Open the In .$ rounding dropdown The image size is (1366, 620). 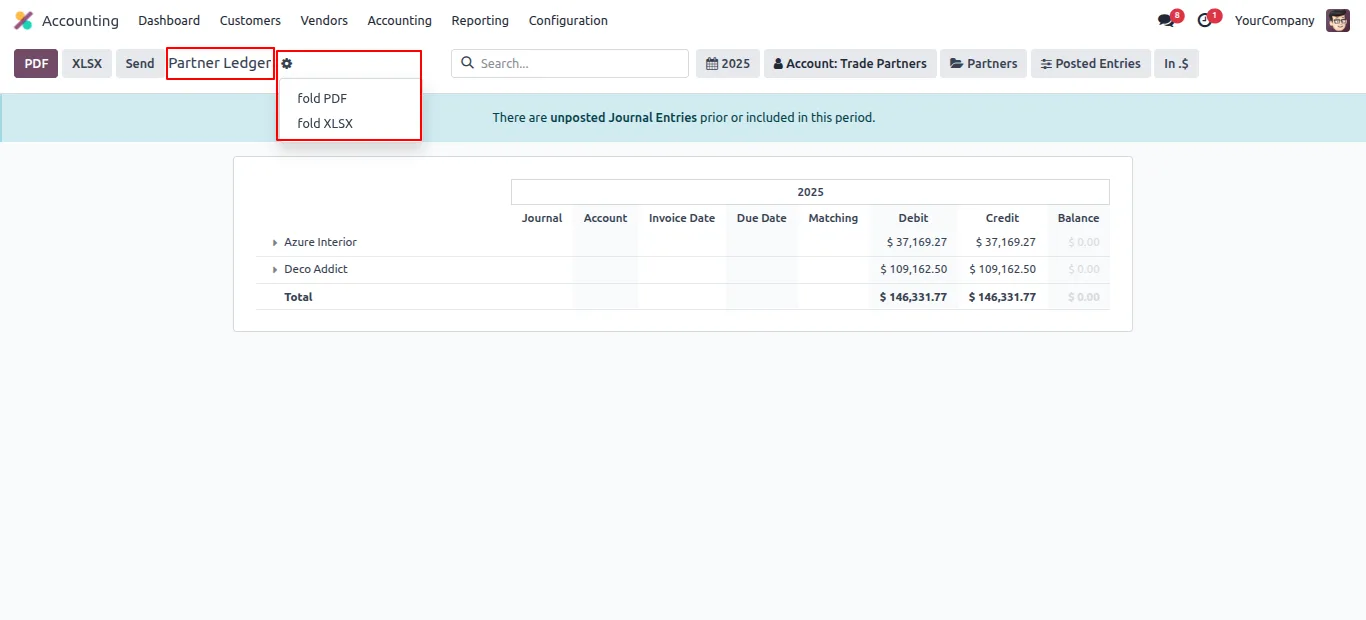pyautogui.click(x=1176, y=63)
